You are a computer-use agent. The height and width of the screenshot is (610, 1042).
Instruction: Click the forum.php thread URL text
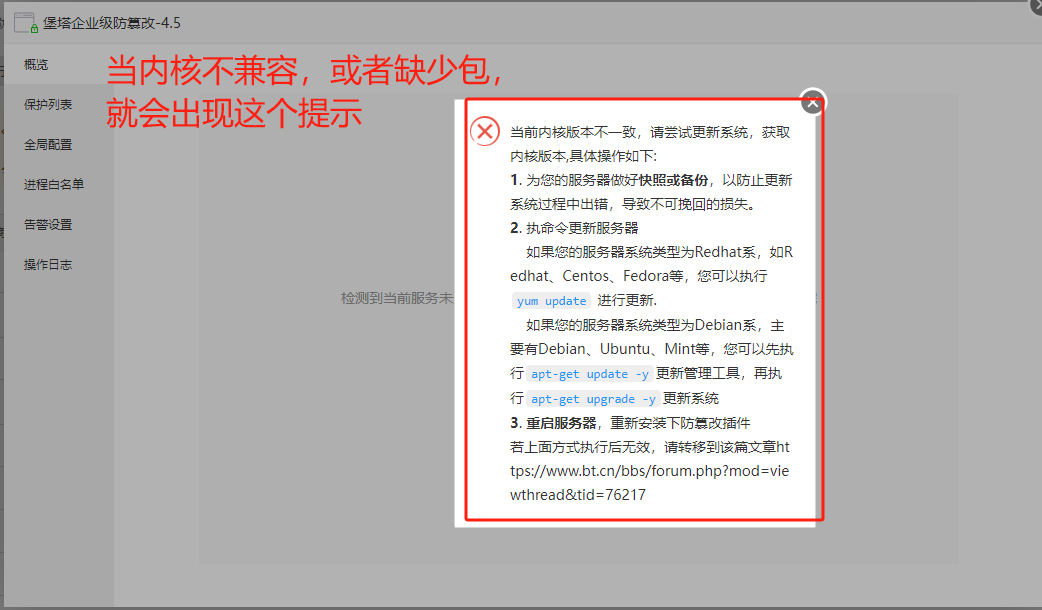650,471
